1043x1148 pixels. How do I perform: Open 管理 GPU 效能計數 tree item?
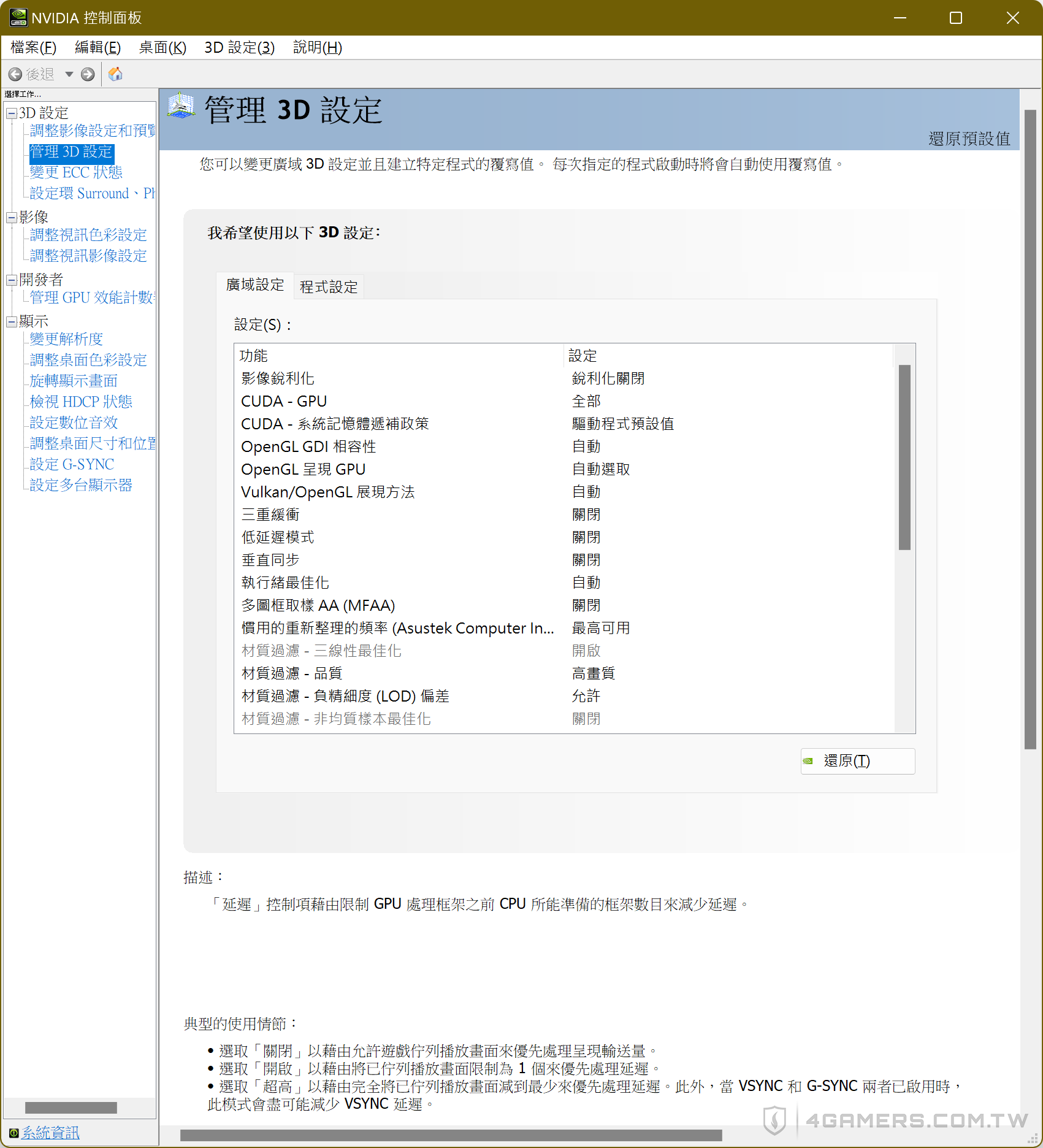point(93,297)
